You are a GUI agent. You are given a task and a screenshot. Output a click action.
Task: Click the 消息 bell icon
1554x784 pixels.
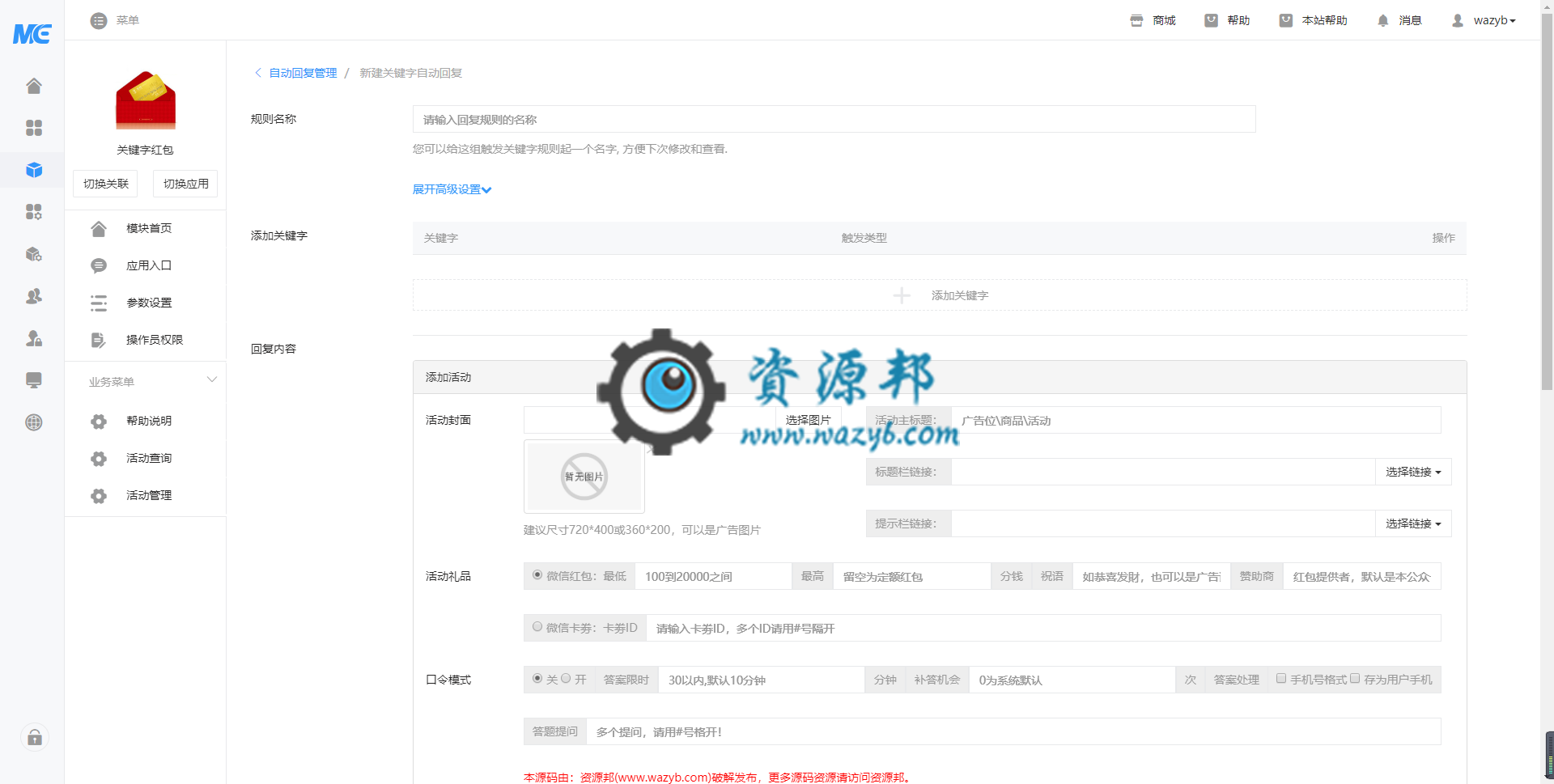pos(1382,20)
